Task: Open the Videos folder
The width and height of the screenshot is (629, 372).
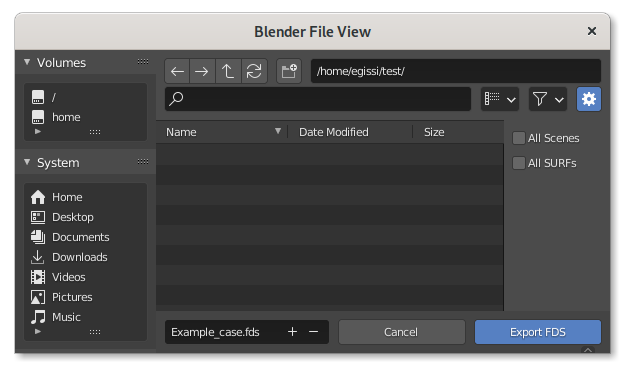Action: pos(85,277)
